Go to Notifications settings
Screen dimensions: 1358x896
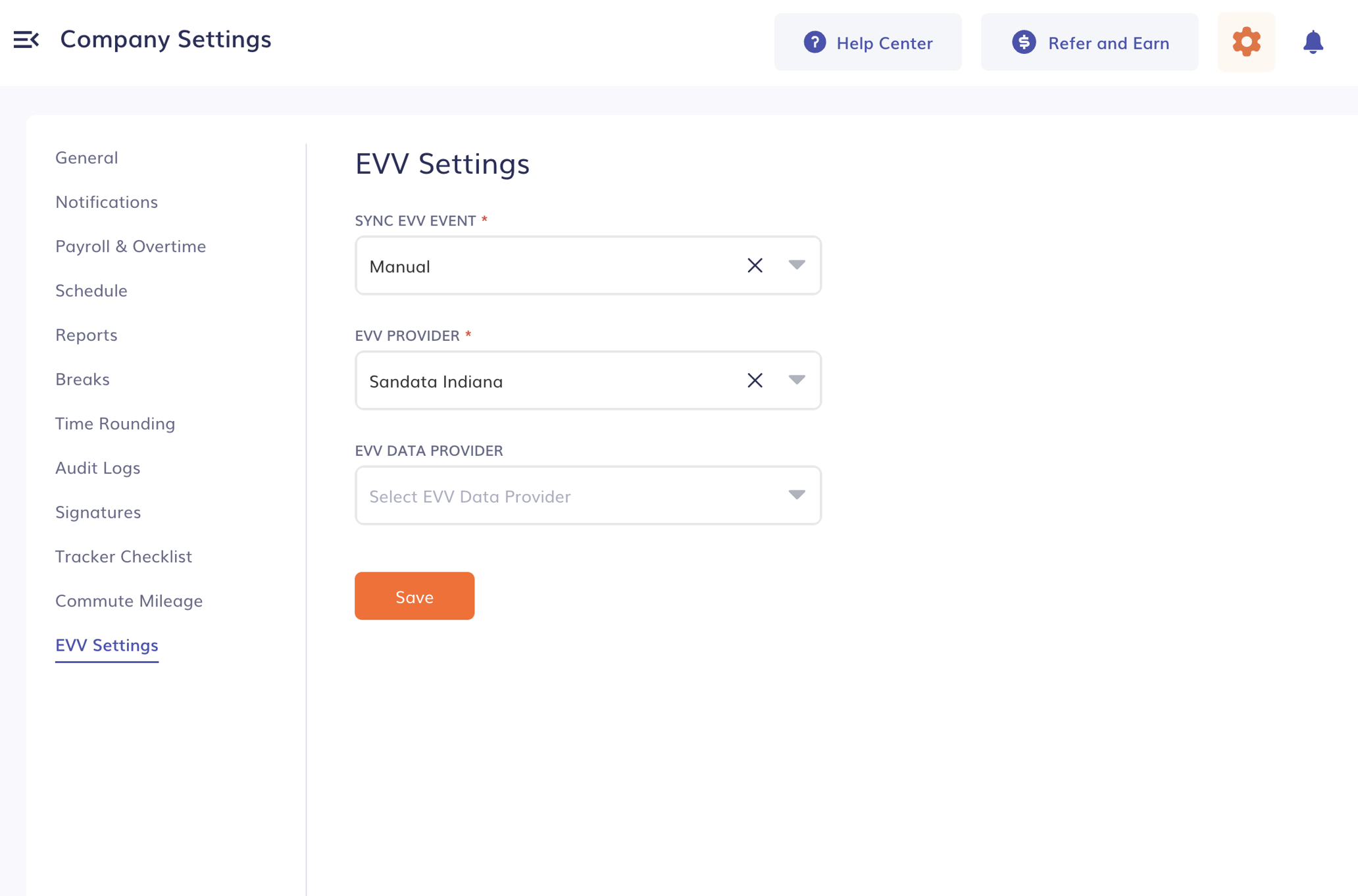pyautogui.click(x=107, y=202)
